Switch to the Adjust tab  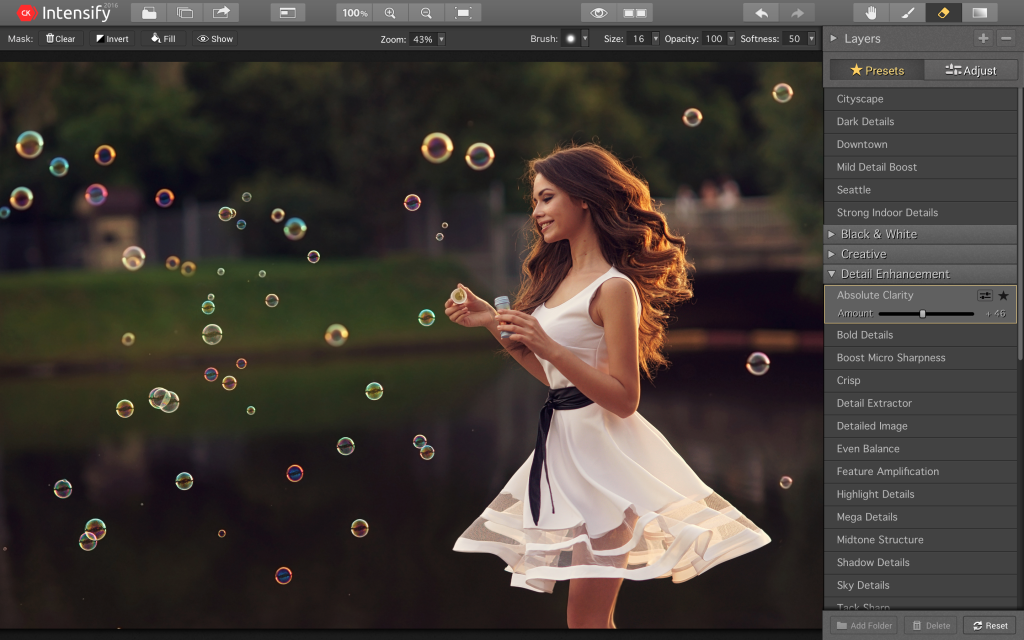pyautogui.click(x=970, y=70)
